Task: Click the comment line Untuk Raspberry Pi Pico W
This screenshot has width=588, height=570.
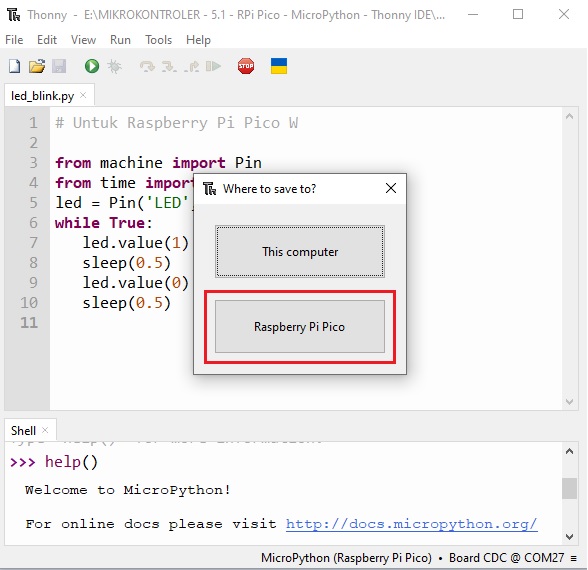Action: (177, 123)
